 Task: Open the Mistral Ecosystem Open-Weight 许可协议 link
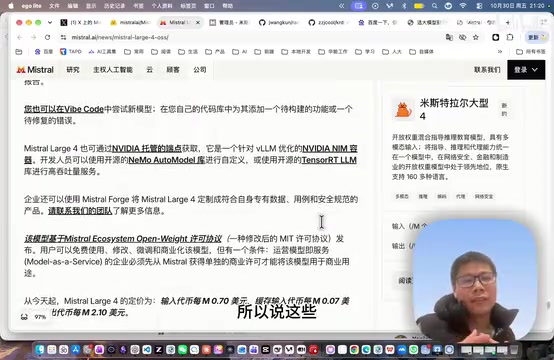(123, 239)
